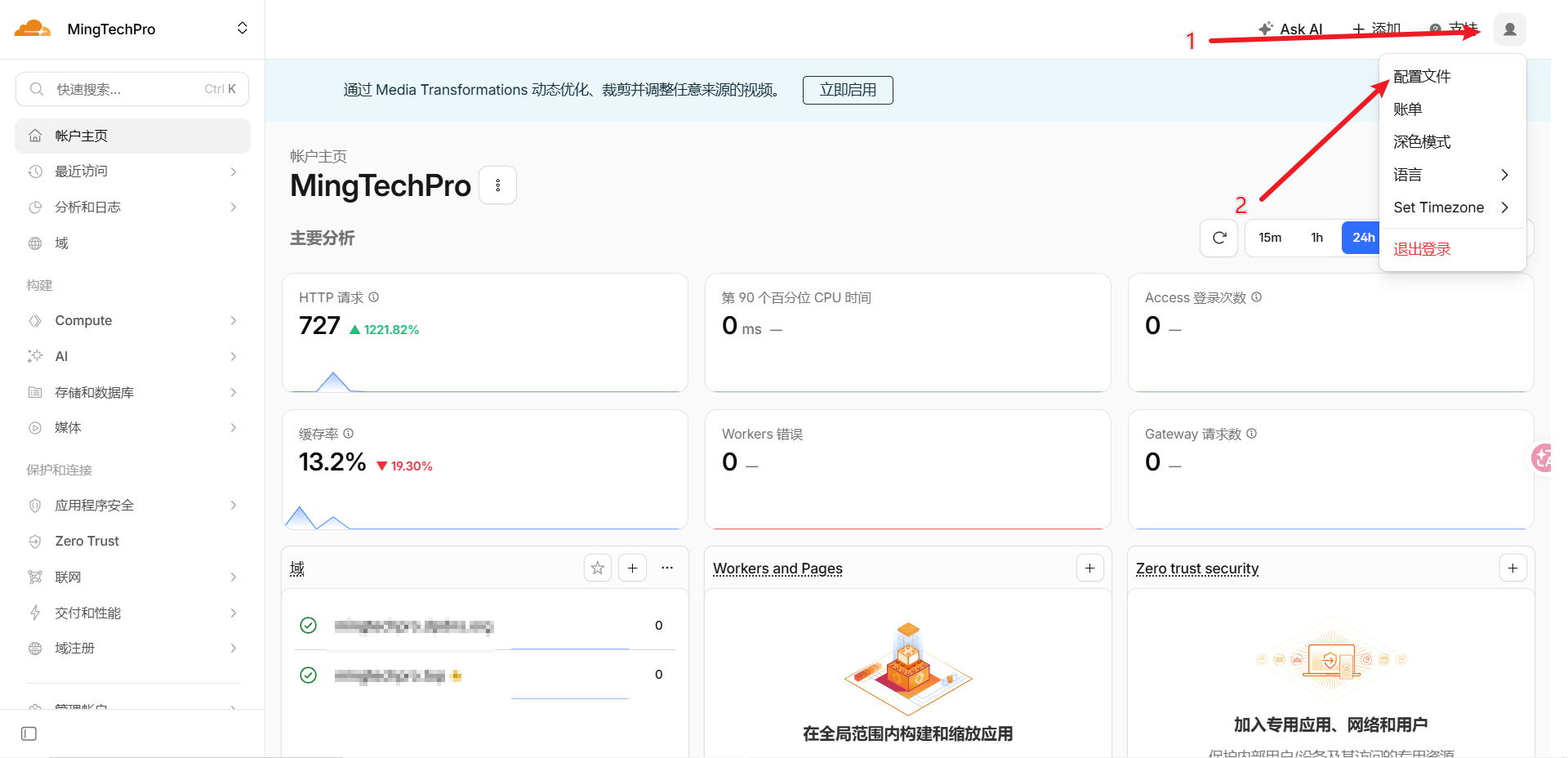Select the 1h time range
Viewport: 1568px width, 758px height.
coord(1316,238)
